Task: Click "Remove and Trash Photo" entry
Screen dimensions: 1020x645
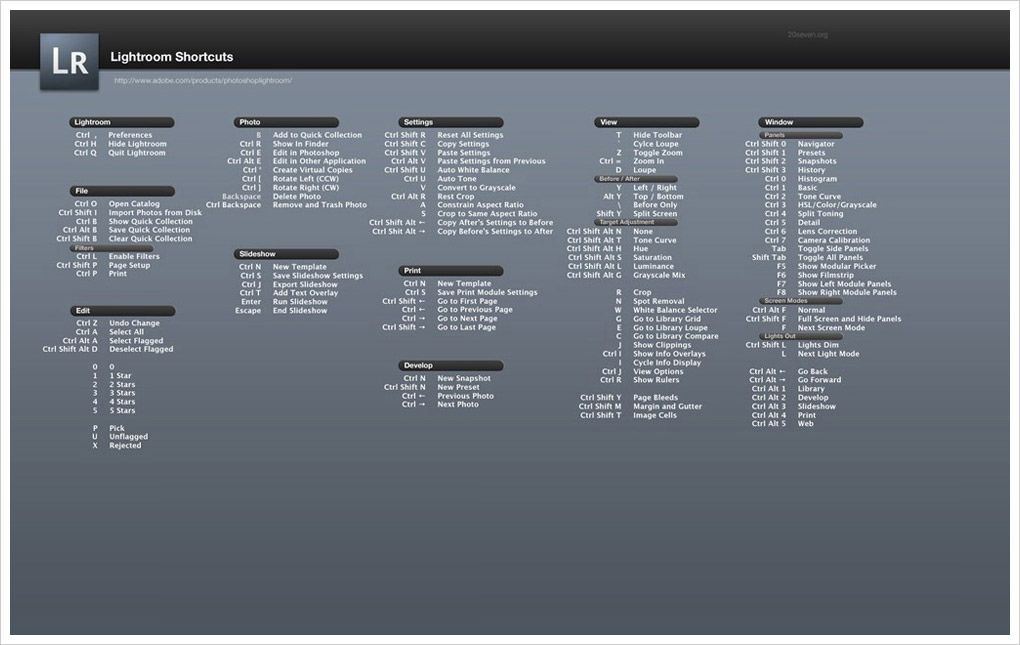Action: [320, 205]
